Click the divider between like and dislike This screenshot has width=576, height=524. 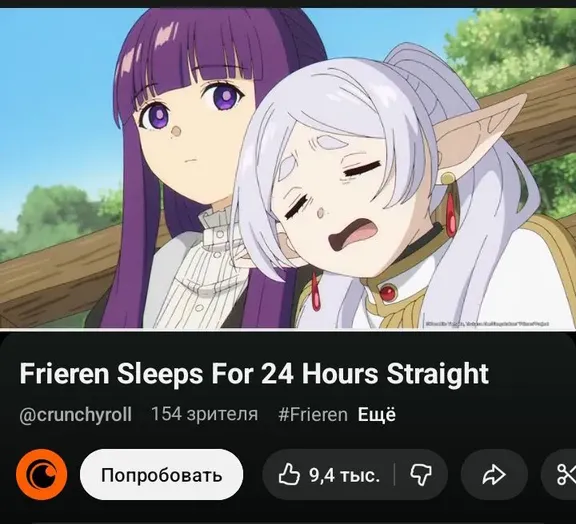[x=394, y=475]
